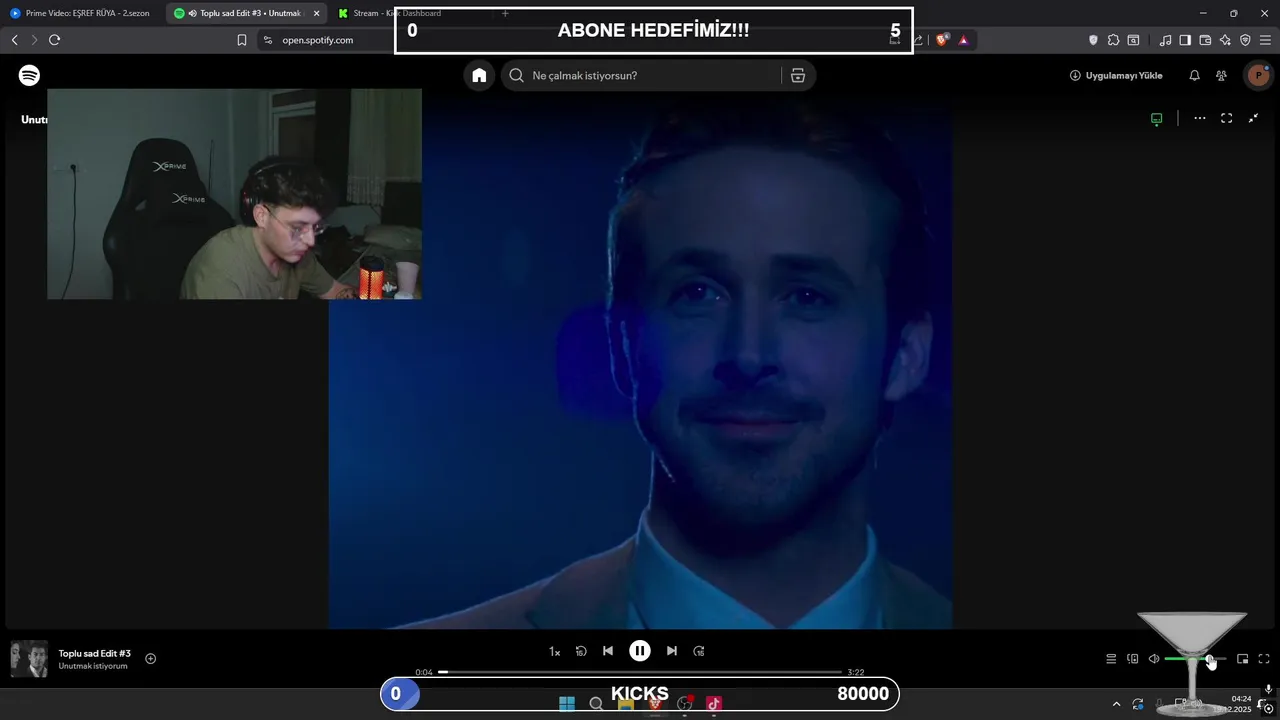Viewport: 1280px width, 720px height.
Task: Skip forward 15 seconds
Action: [699, 651]
